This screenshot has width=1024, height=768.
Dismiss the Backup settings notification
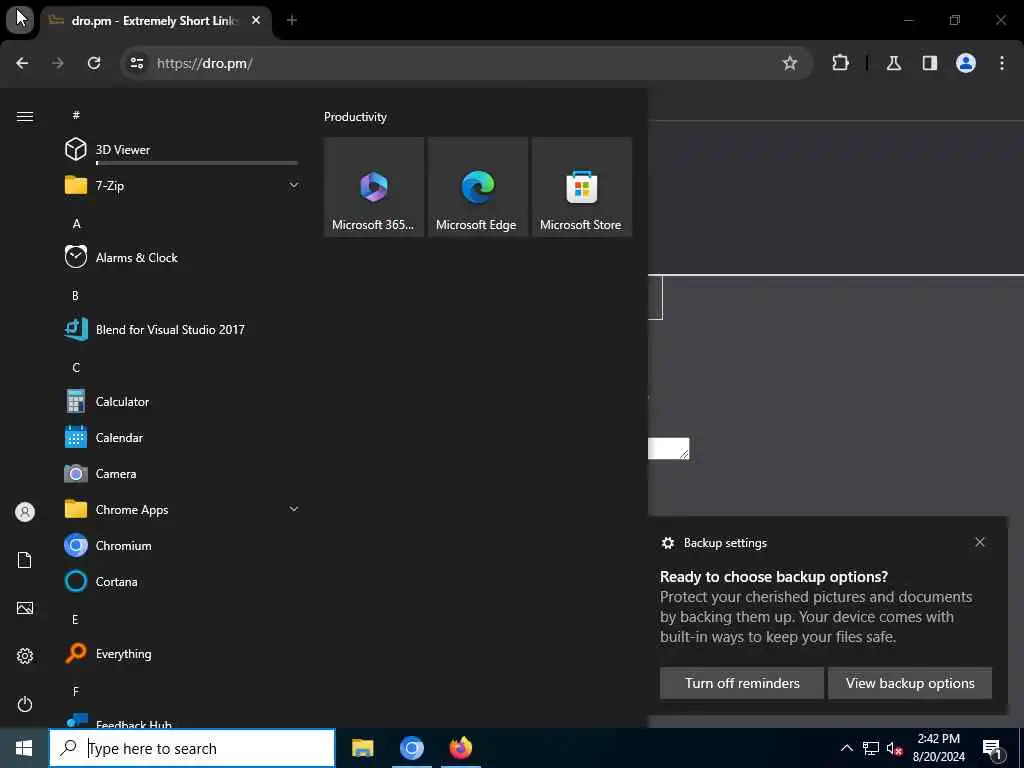coord(980,542)
